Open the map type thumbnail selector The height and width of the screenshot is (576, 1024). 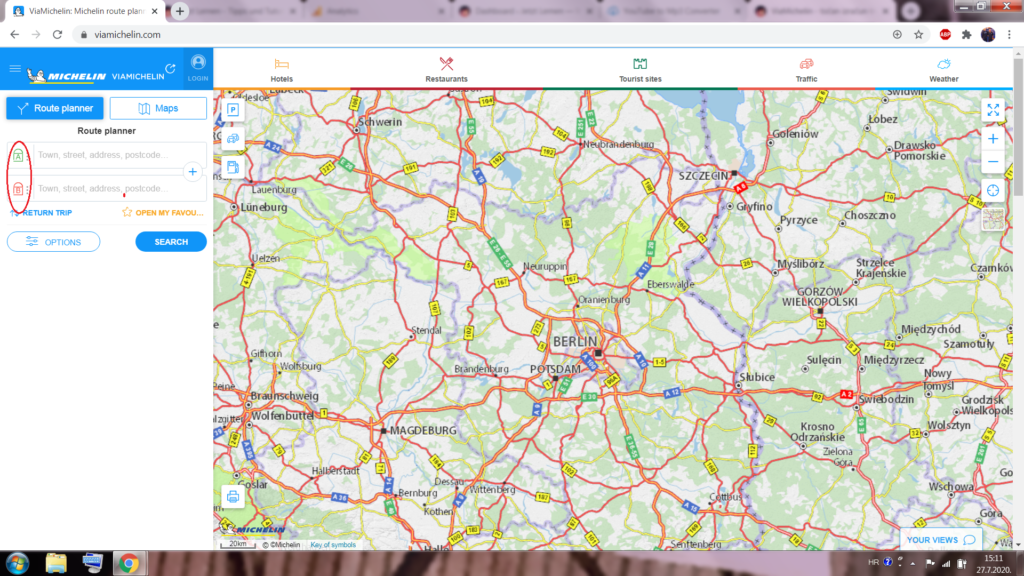click(x=992, y=219)
